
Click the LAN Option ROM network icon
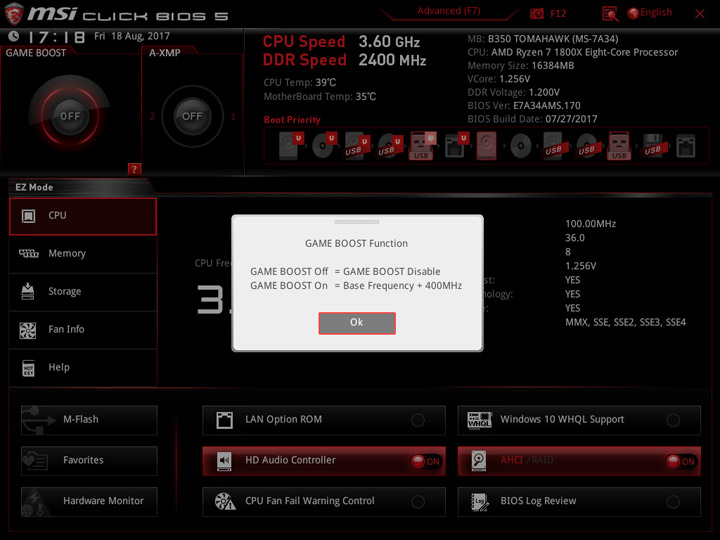pos(225,420)
